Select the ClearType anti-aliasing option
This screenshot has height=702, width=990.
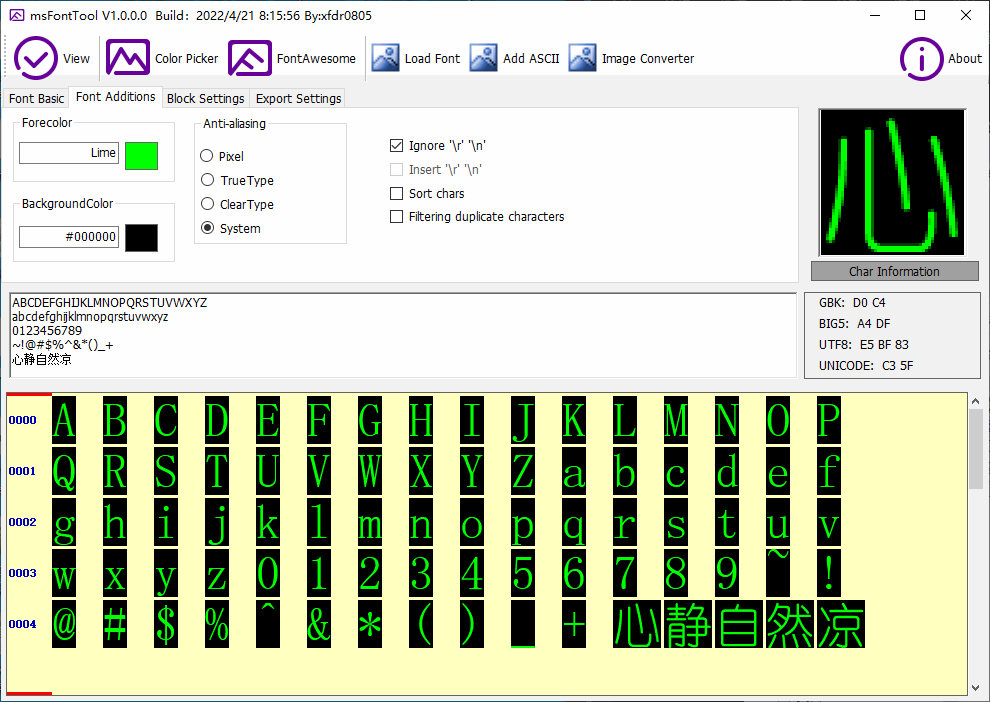point(237,204)
